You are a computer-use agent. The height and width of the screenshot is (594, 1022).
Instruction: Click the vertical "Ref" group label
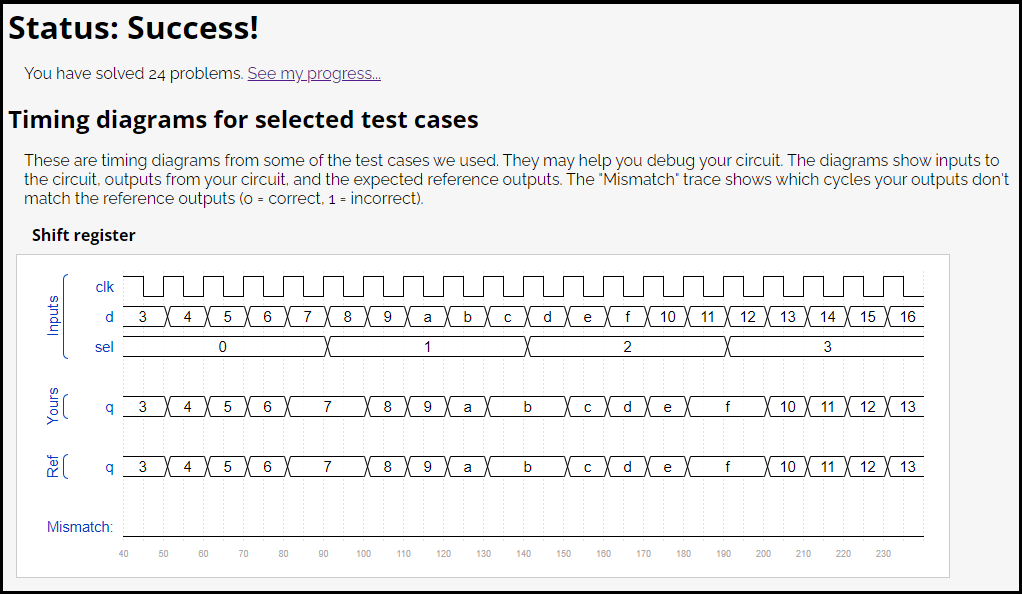(54, 466)
